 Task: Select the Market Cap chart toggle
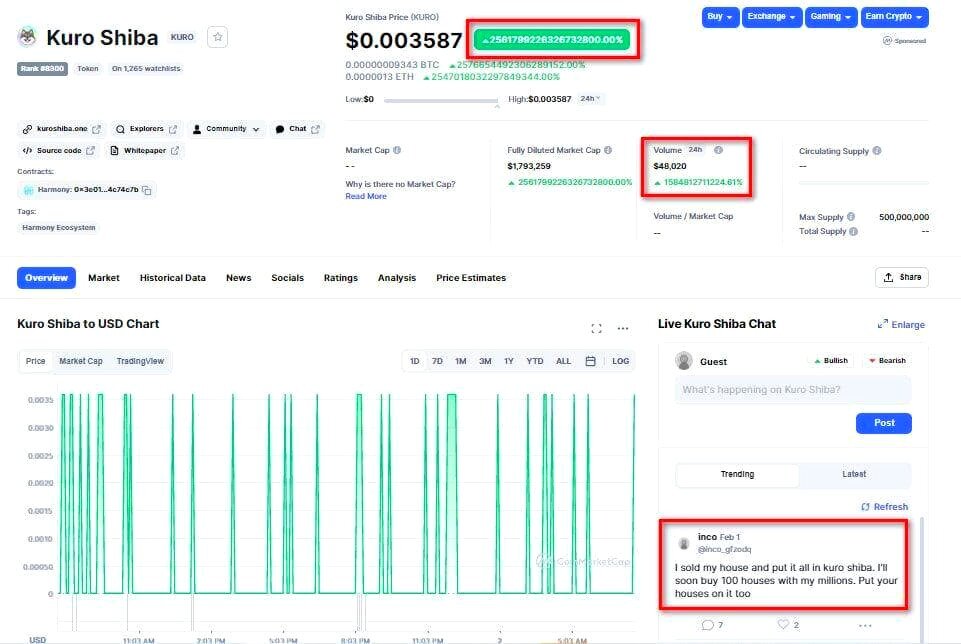point(81,362)
